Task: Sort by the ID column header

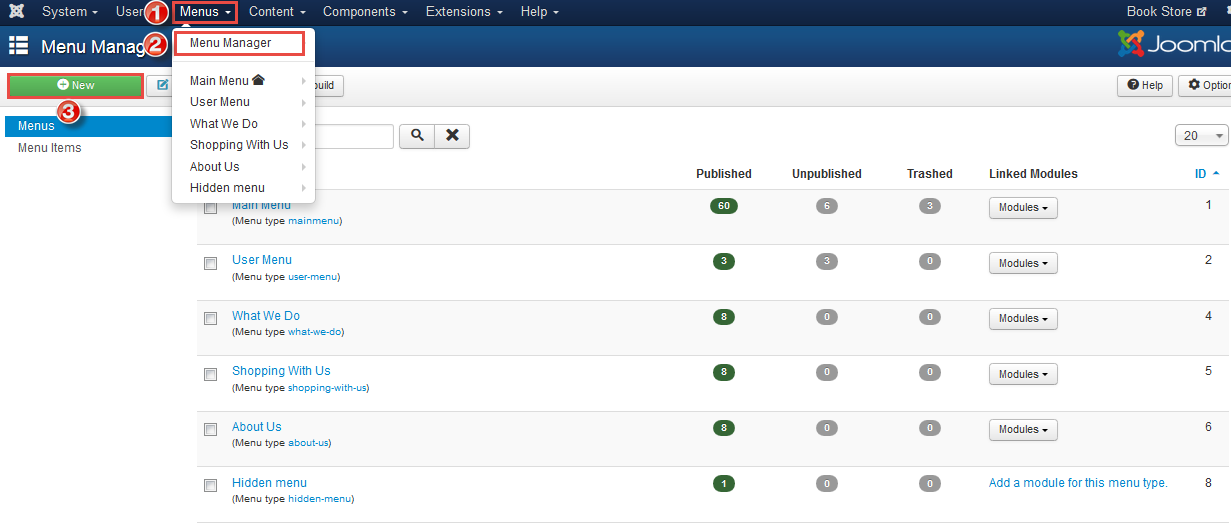Action: [x=1206, y=174]
